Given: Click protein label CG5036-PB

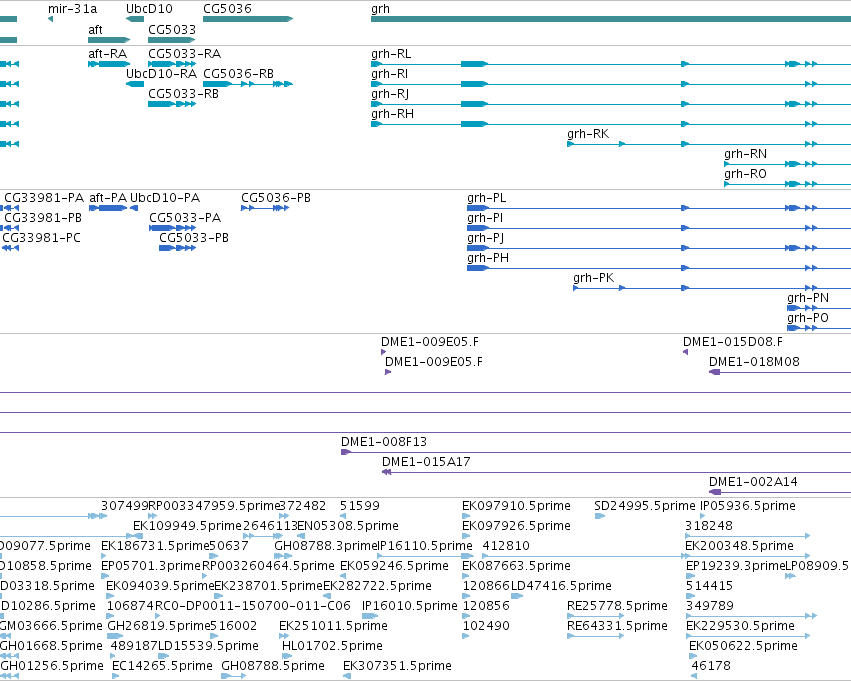Looking at the screenshot, I should coord(276,198).
